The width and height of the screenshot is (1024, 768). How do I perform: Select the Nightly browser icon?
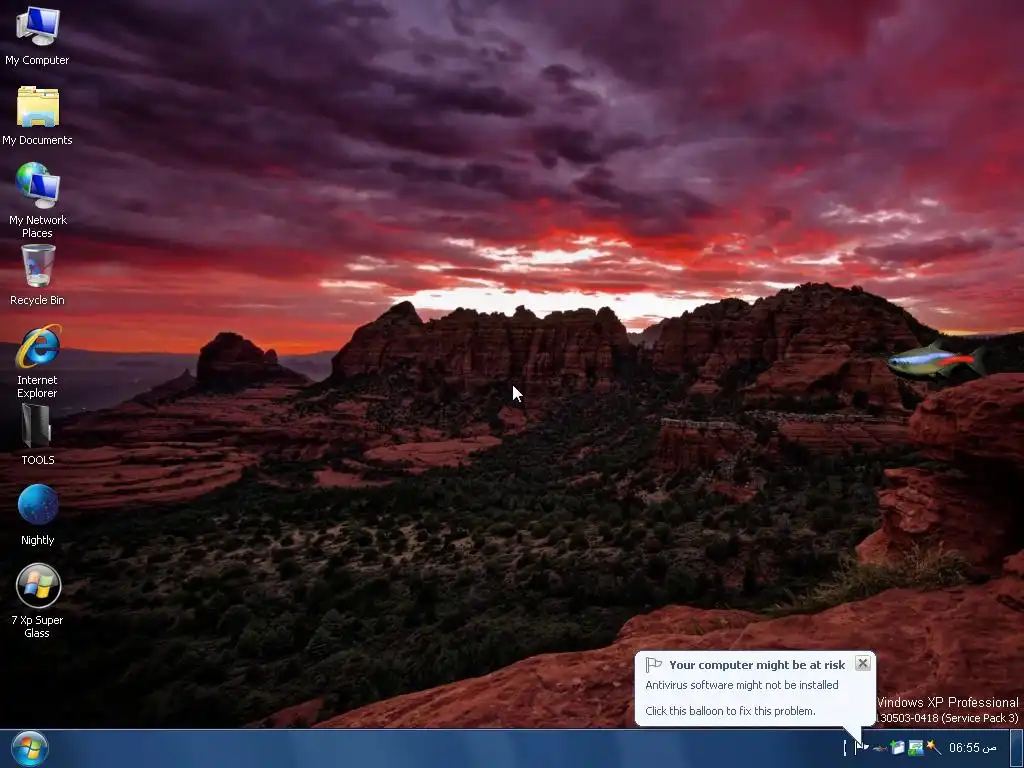click(37, 505)
